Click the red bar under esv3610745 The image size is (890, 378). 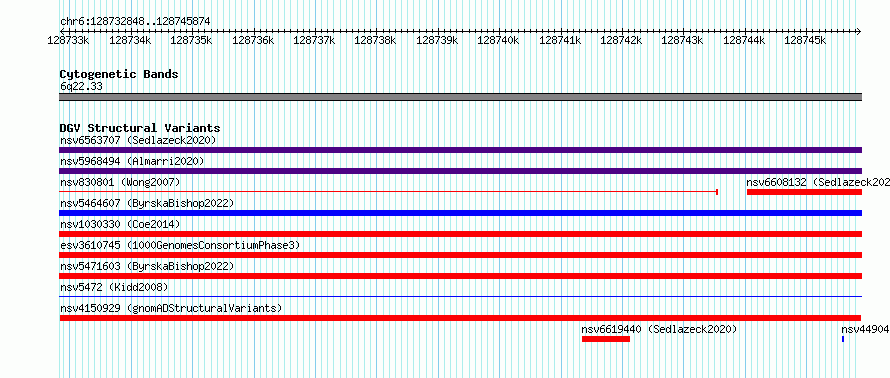pyautogui.click(x=460, y=255)
